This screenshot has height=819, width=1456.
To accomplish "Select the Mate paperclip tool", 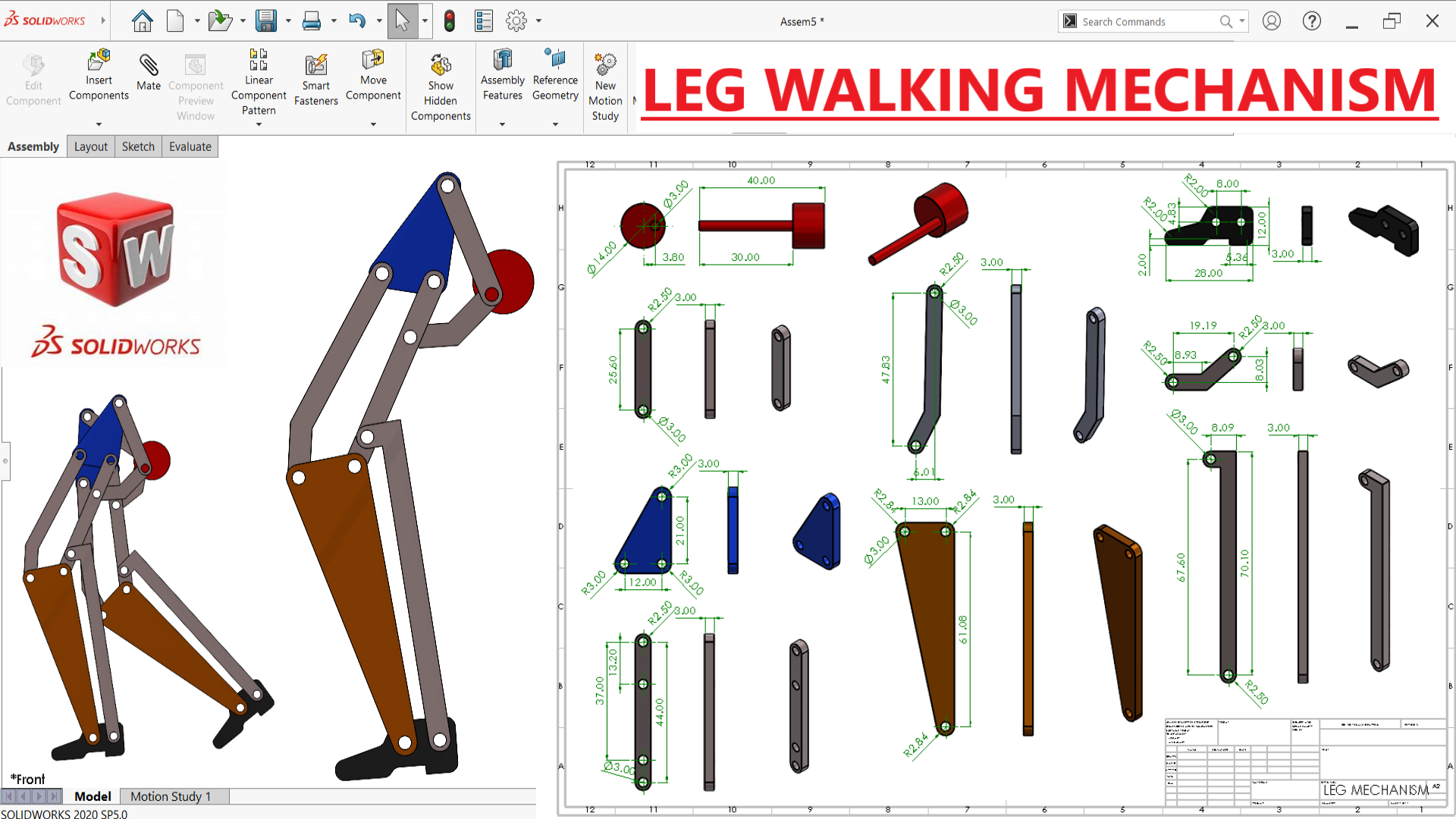I will [149, 72].
